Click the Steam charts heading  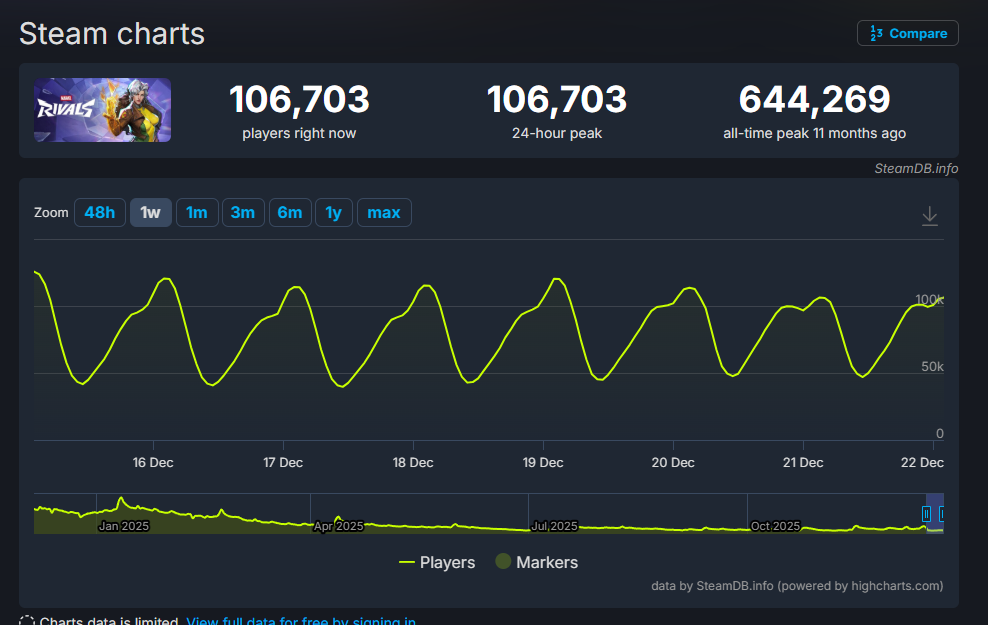112,33
